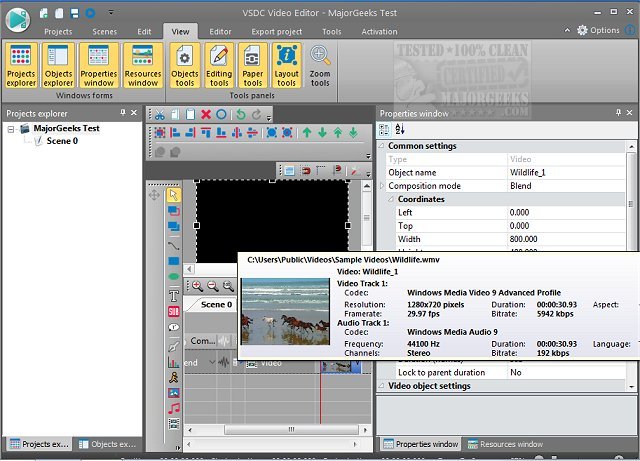Select the Ellipse shape tool
The width and height of the screenshot is (640, 461).
point(174,278)
